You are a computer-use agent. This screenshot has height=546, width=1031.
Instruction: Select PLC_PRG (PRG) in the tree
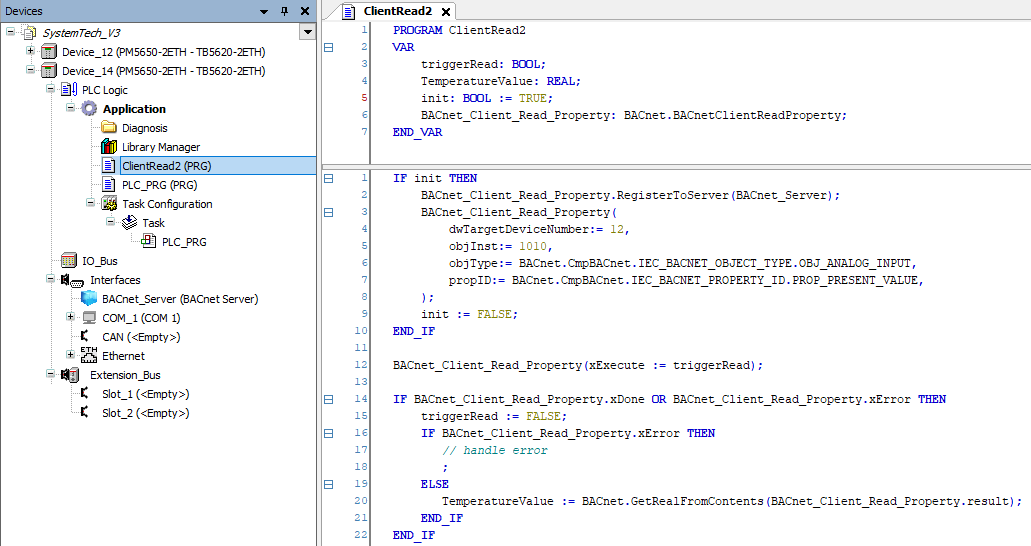click(x=160, y=185)
